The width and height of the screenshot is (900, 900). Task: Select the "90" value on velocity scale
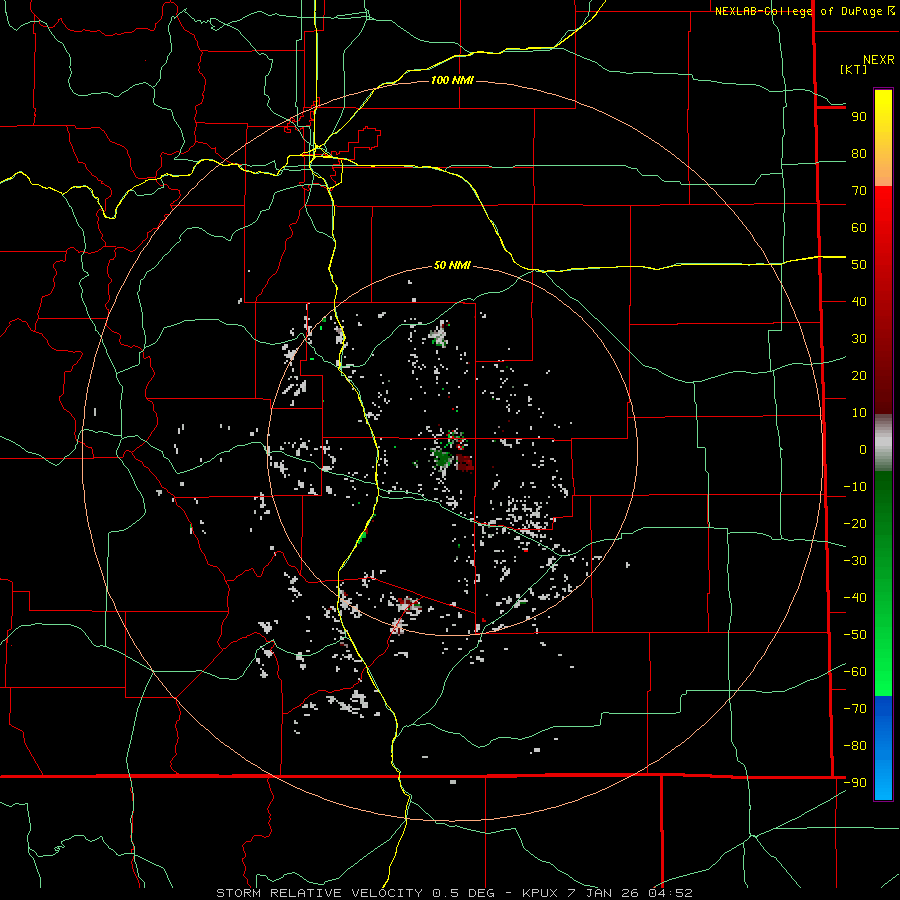click(x=859, y=117)
